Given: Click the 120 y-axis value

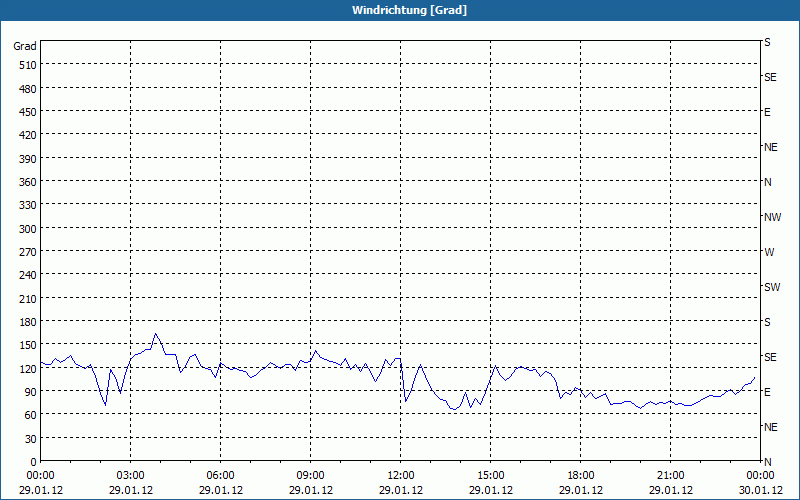Looking at the screenshot, I should (28, 369).
